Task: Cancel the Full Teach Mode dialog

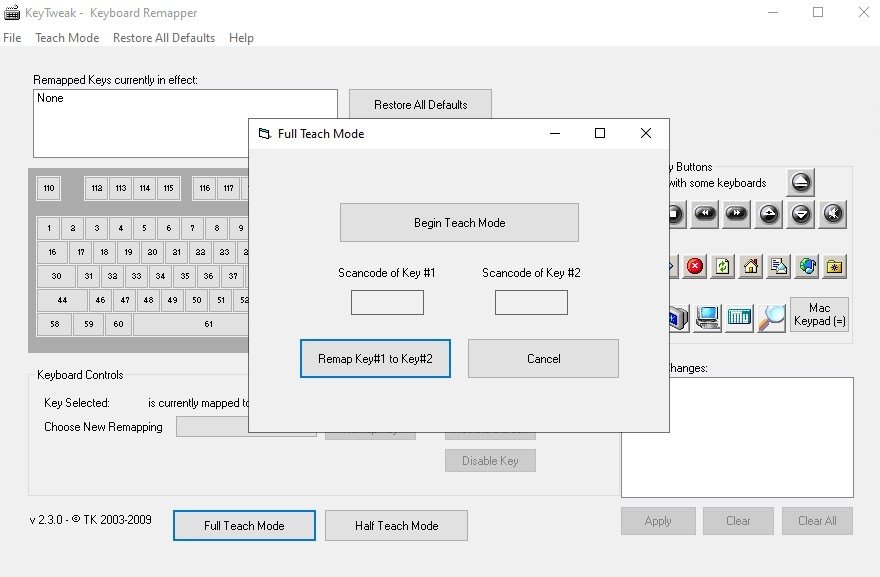Action: (543, 359)
